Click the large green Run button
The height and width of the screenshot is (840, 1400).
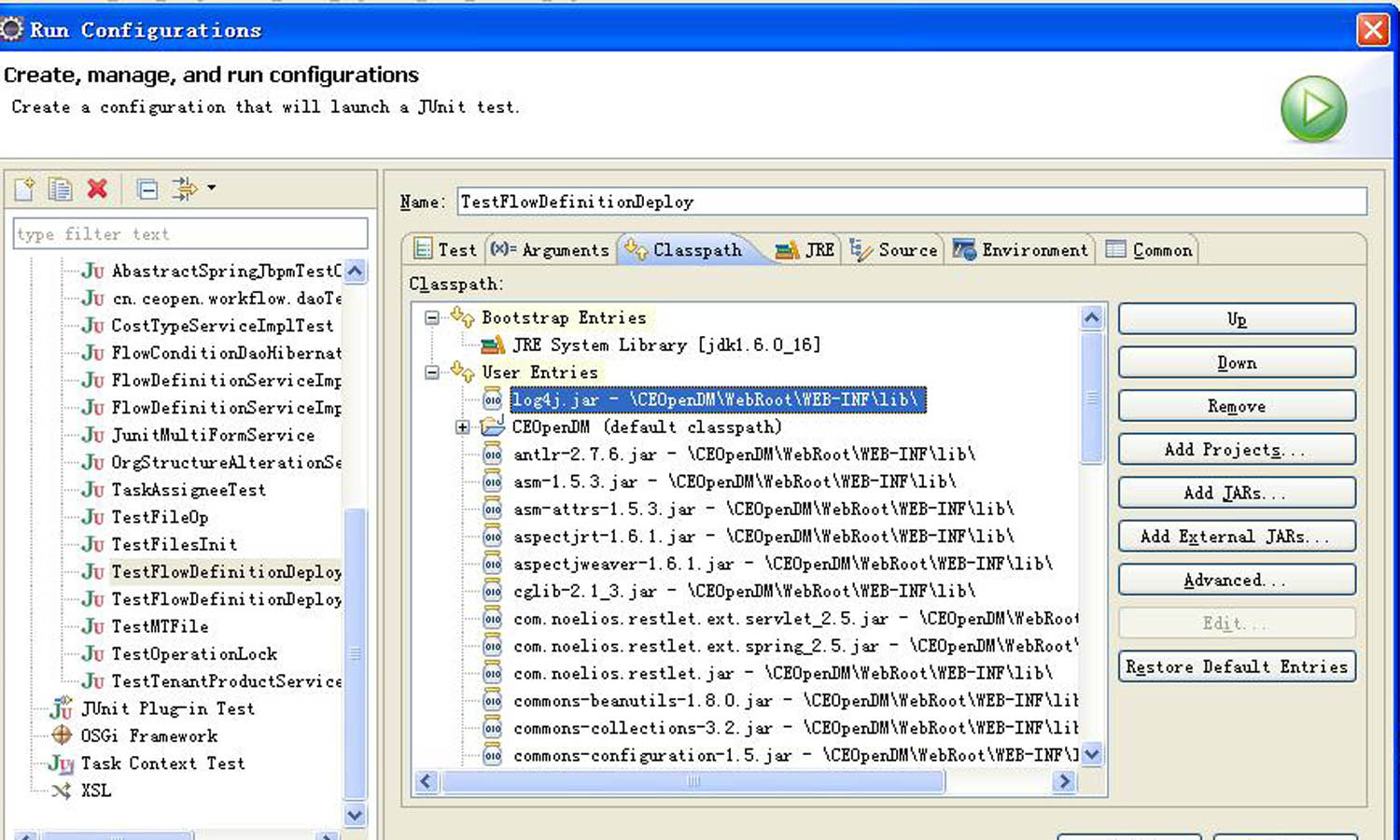pyautogui.click(x=1313, y=109)
